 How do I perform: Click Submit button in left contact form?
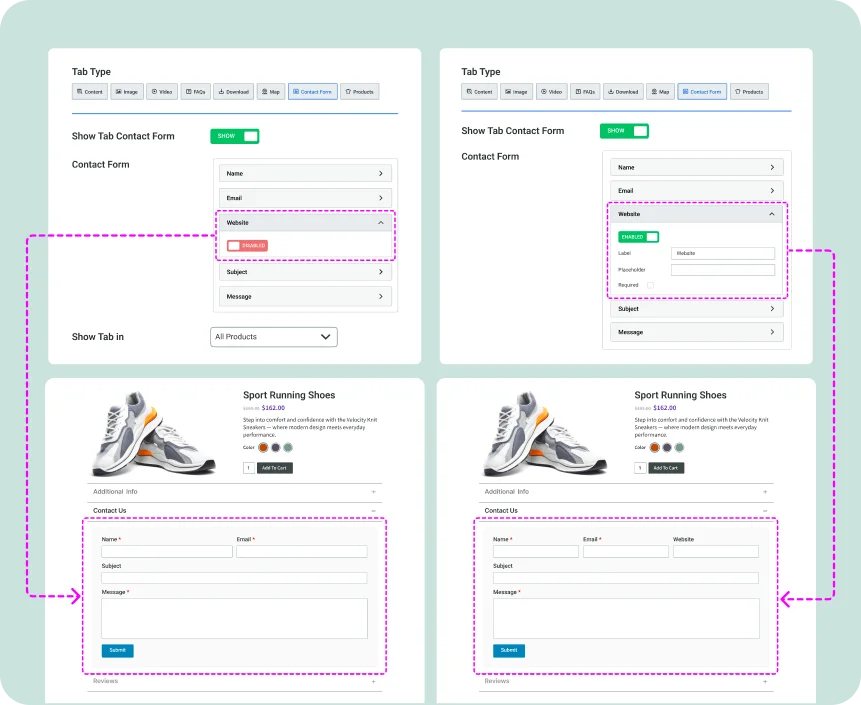117,650
